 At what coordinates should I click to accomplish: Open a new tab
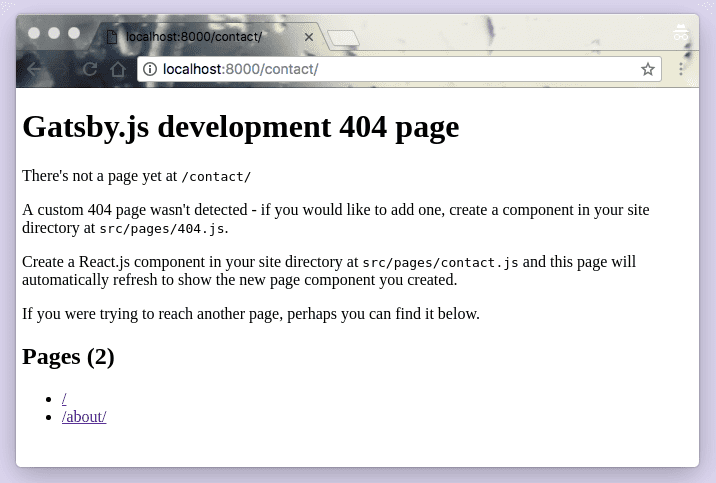[x=343, y=38]
